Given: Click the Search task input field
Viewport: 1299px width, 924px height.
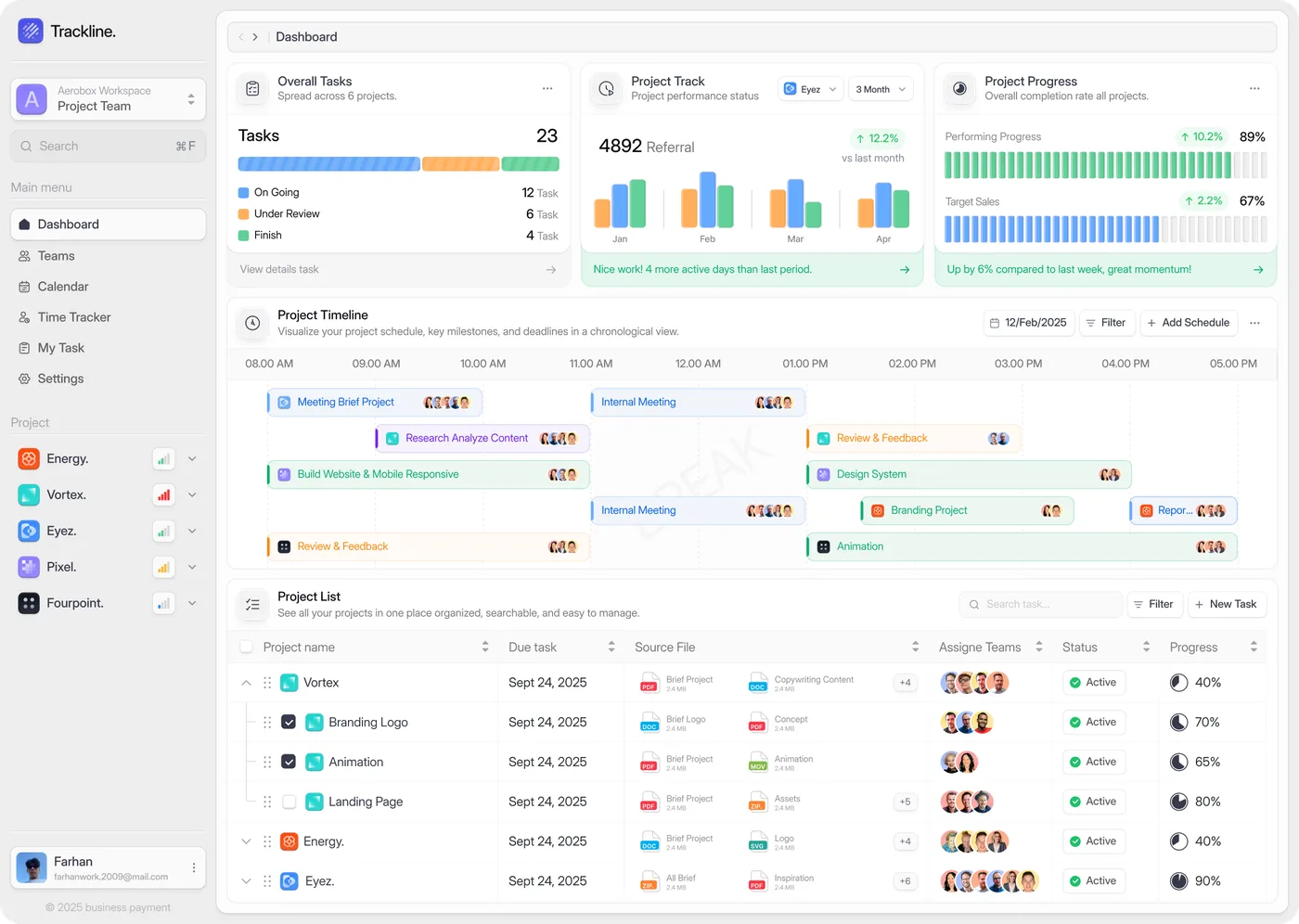Looking at the screenshot, I should [1041, 604].
